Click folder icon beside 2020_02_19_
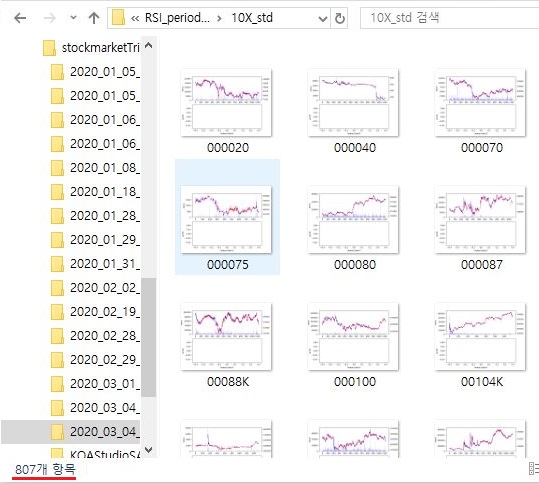Image resolution: width=539 pixels, height=483 pixels. (x=57, y=312)
